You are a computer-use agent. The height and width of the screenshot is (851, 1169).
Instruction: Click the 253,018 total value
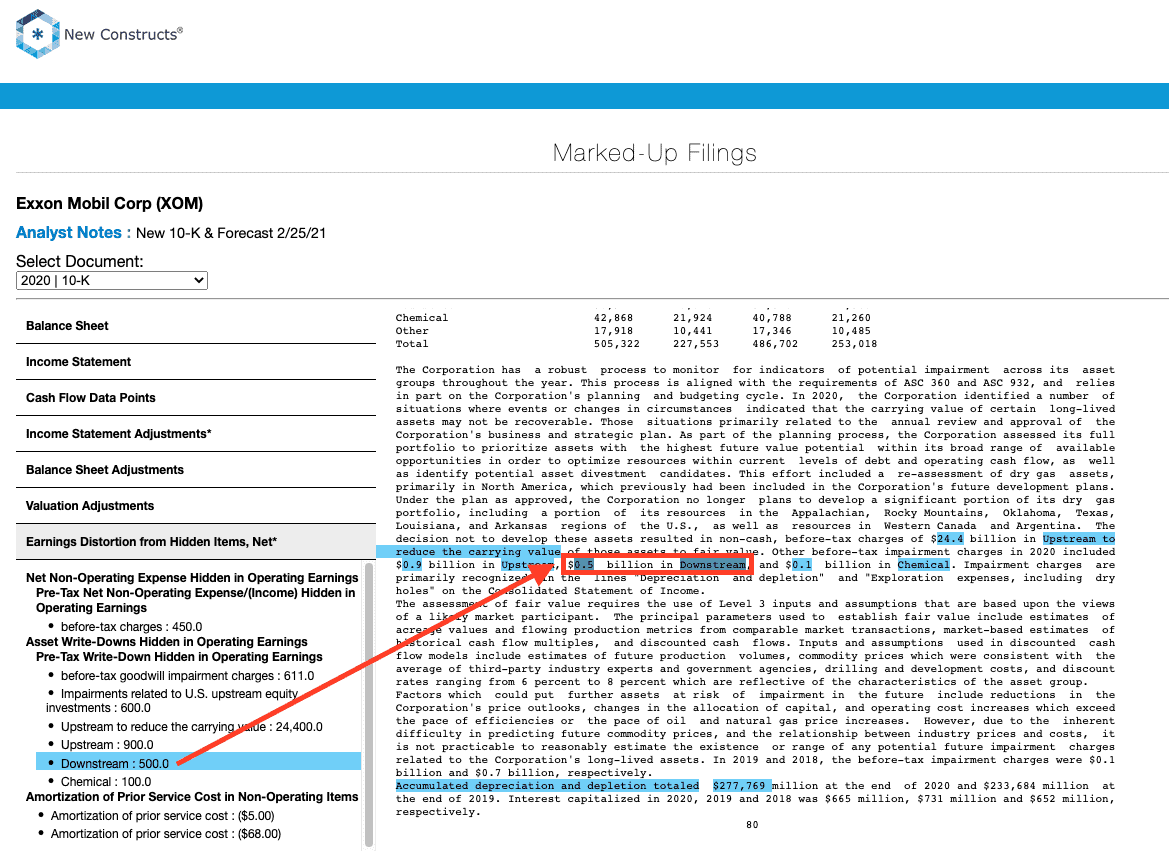854,344
